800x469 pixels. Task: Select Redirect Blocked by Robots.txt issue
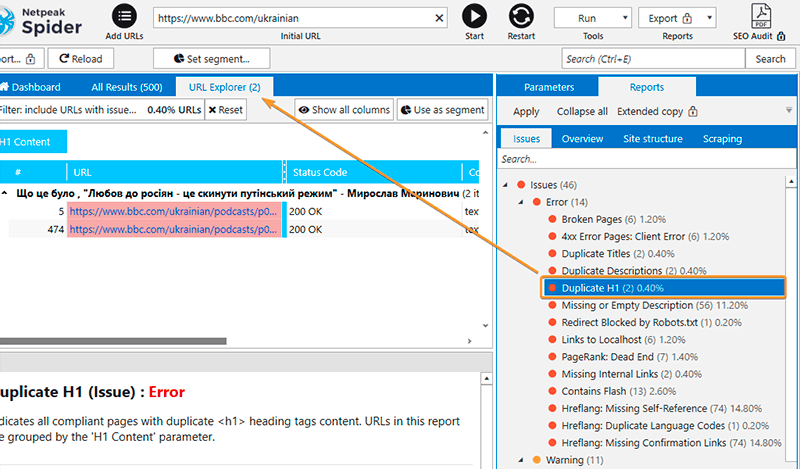pyautogui.click(x=644, y=323)
